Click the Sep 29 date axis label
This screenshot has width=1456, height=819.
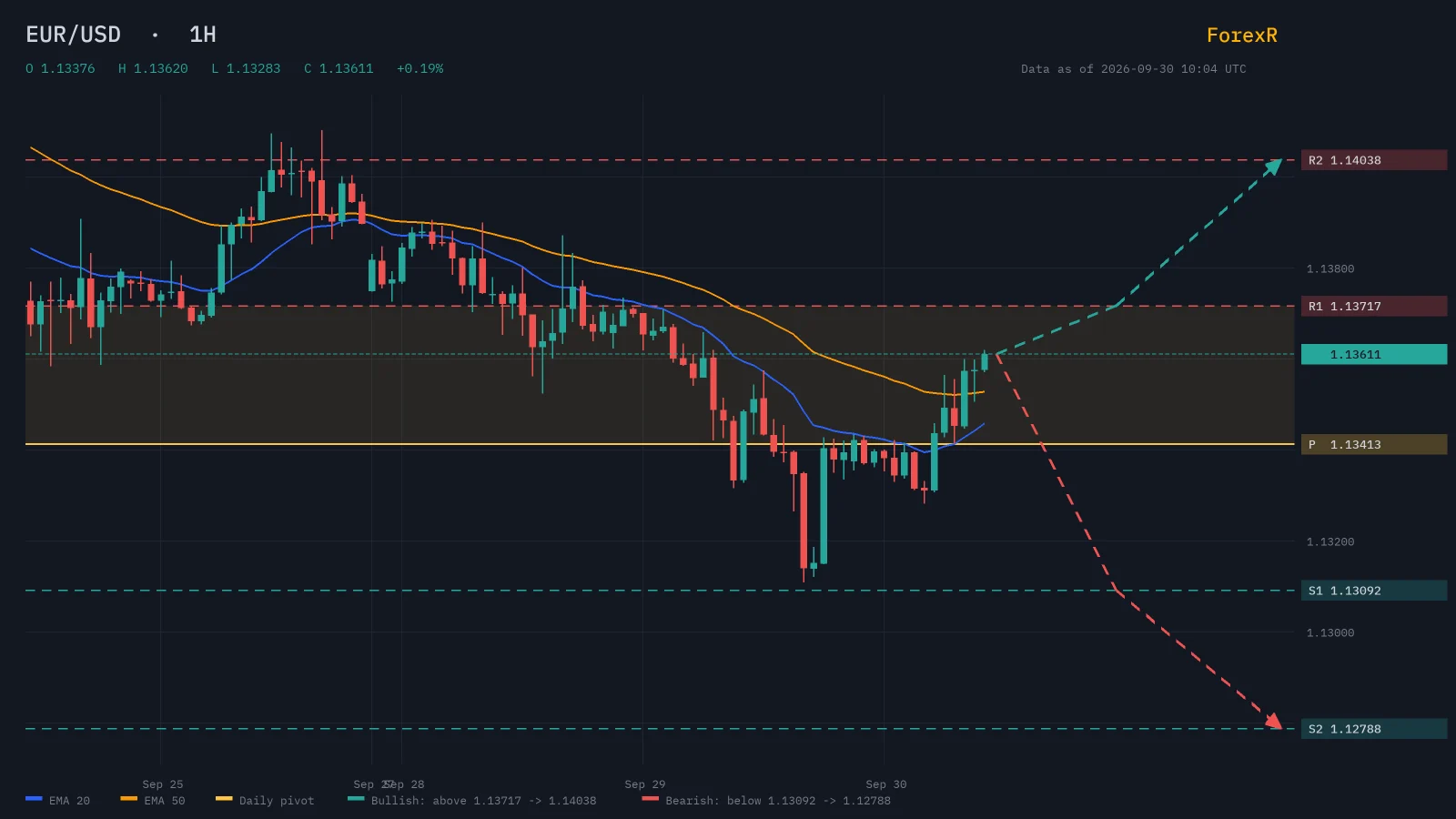click(645, 784)
